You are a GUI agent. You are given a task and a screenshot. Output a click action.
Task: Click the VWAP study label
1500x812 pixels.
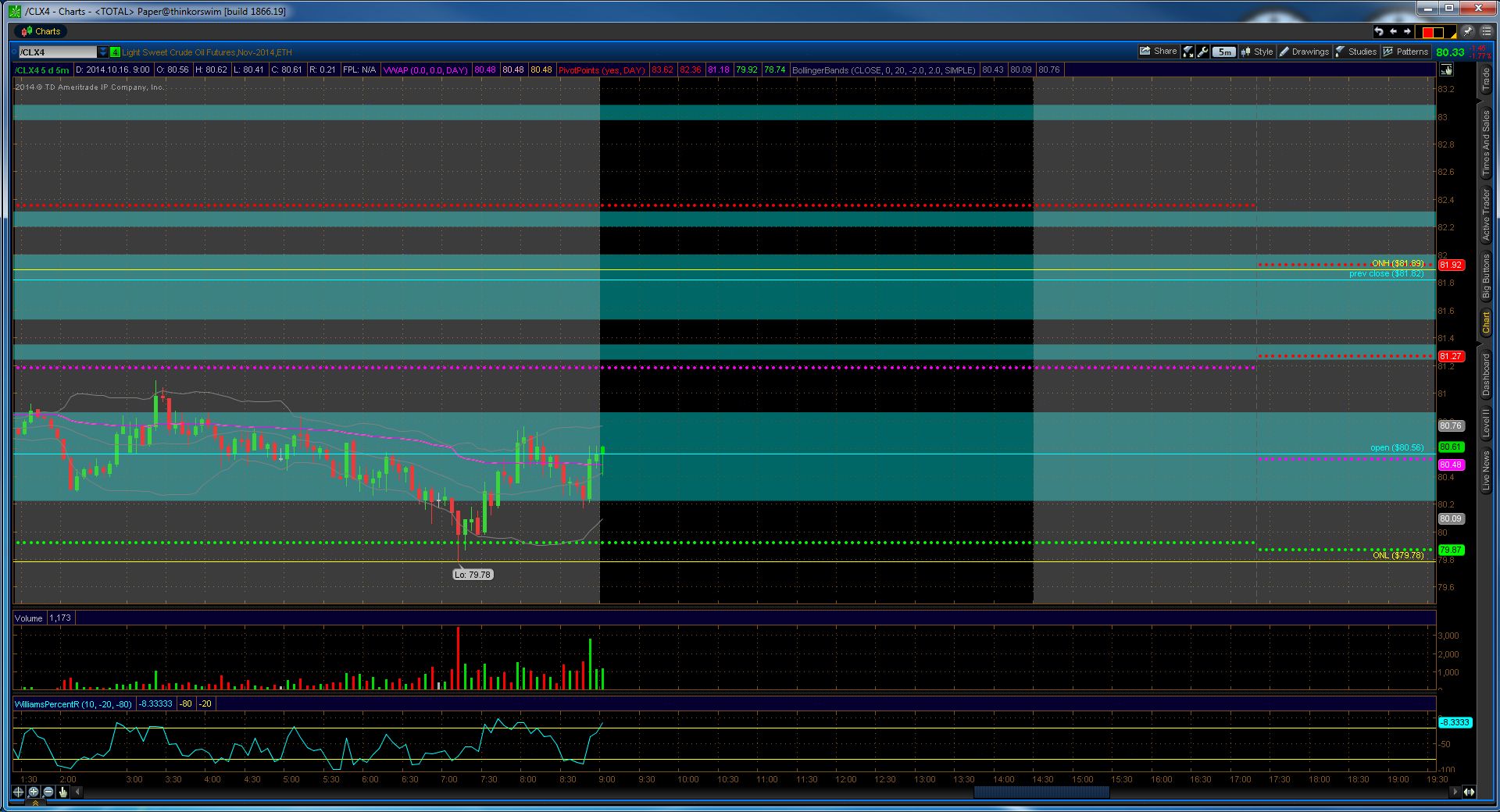click(425, 70)
